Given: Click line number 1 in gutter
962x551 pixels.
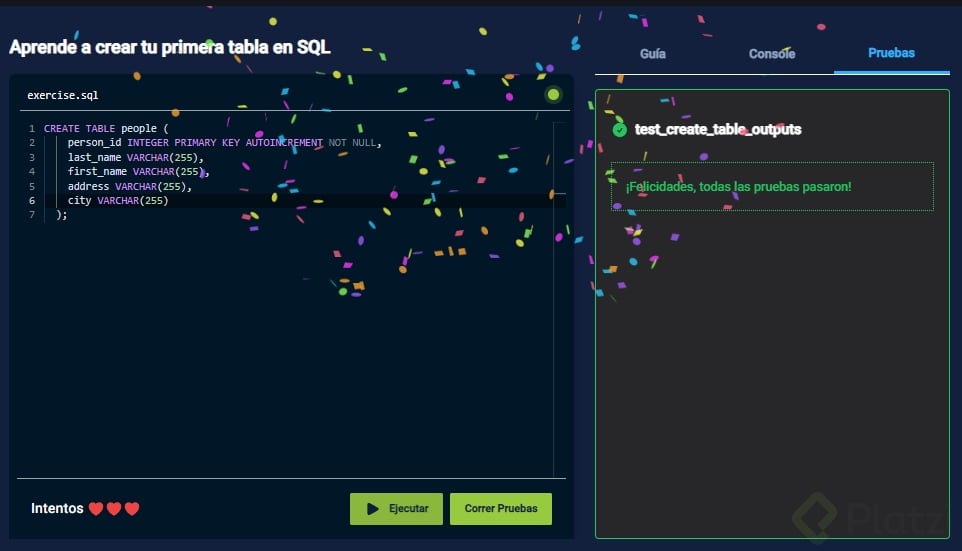Looking at the screenshot, I should tap(32, 128).
